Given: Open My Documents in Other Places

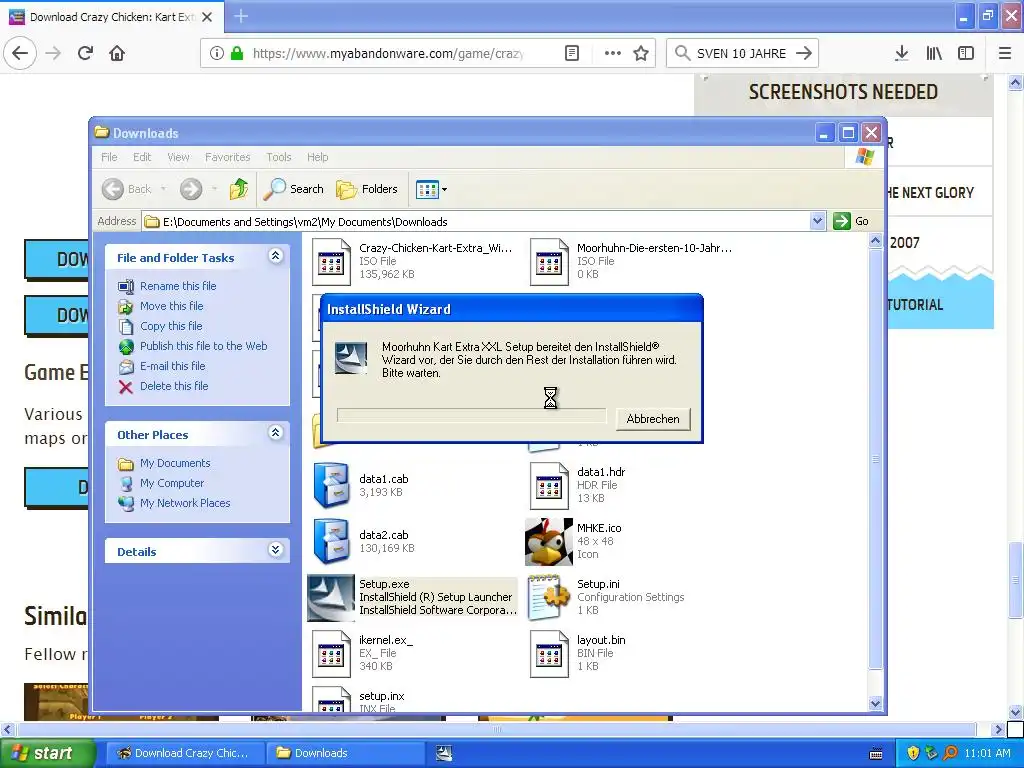Looking at the screenshot, I should tap(175, 463).
